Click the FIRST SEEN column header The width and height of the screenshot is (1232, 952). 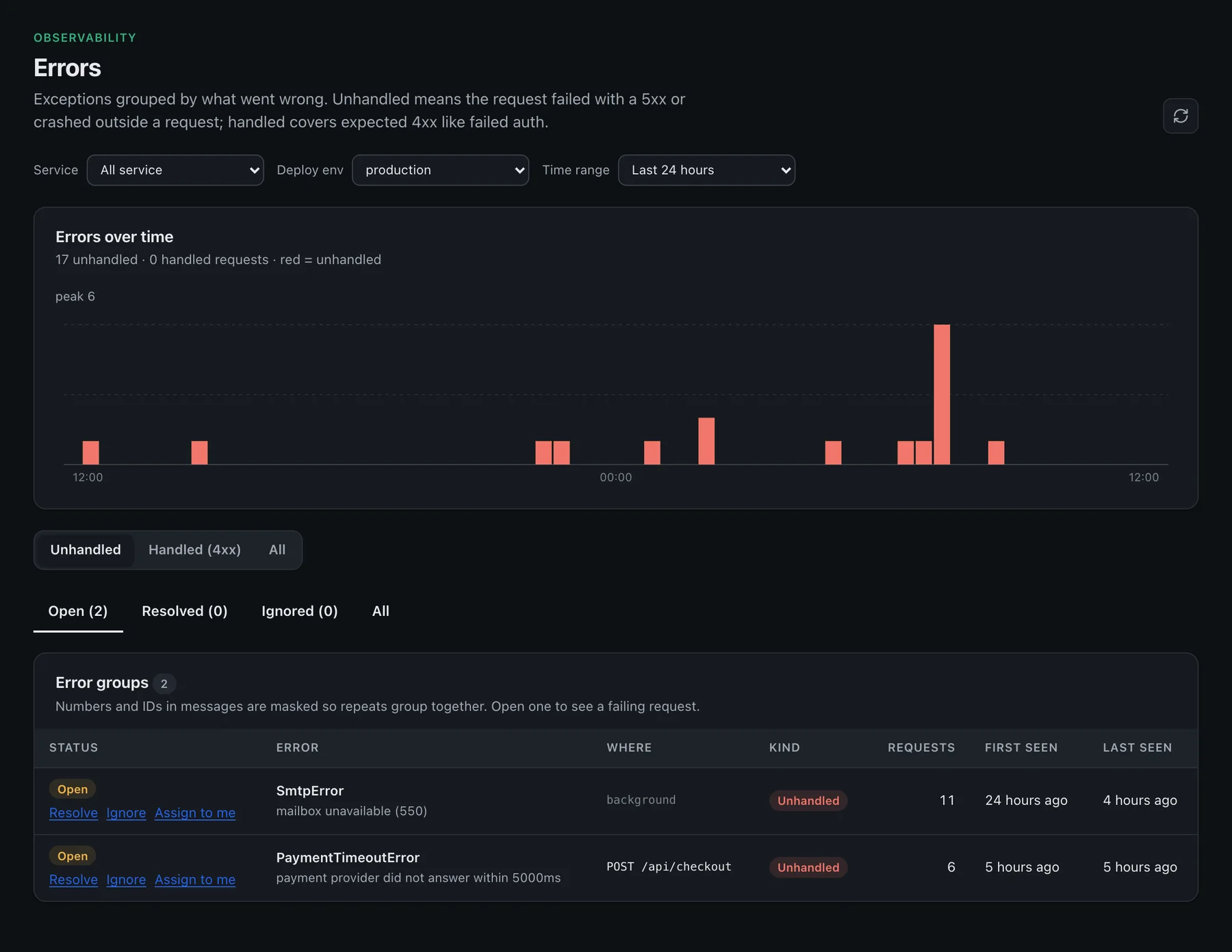(1021, 747)
